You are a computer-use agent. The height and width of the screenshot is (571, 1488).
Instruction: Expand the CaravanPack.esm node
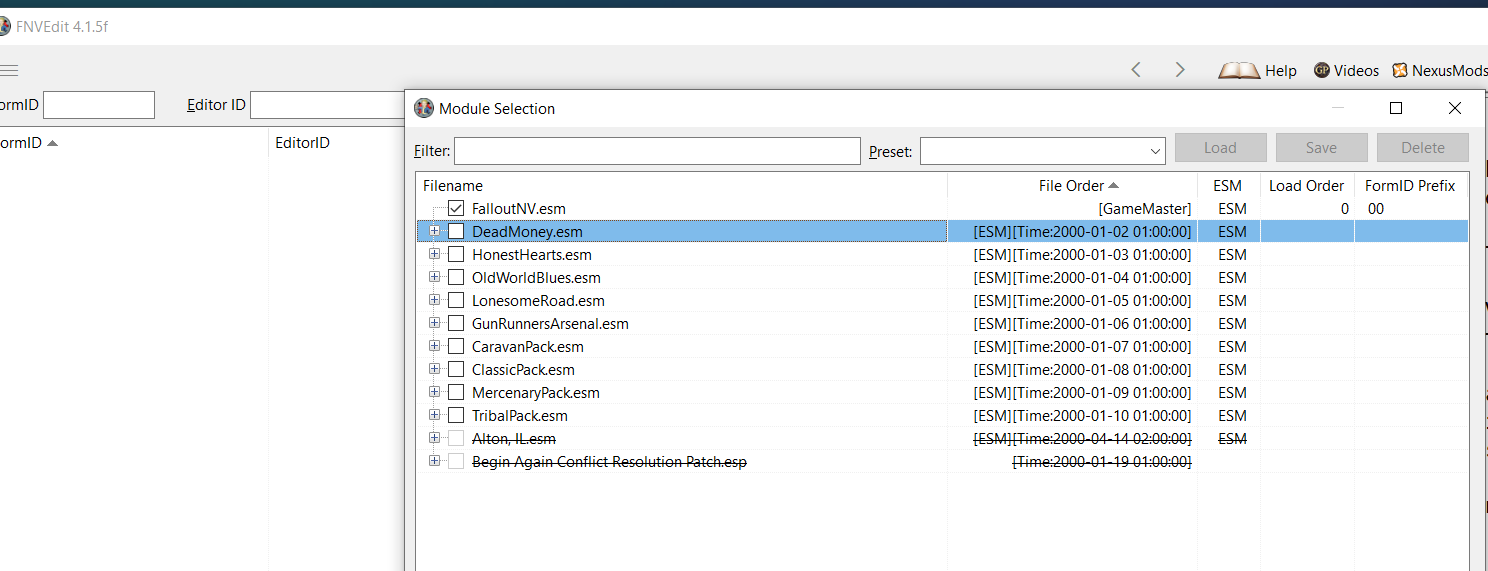[434, 345]
